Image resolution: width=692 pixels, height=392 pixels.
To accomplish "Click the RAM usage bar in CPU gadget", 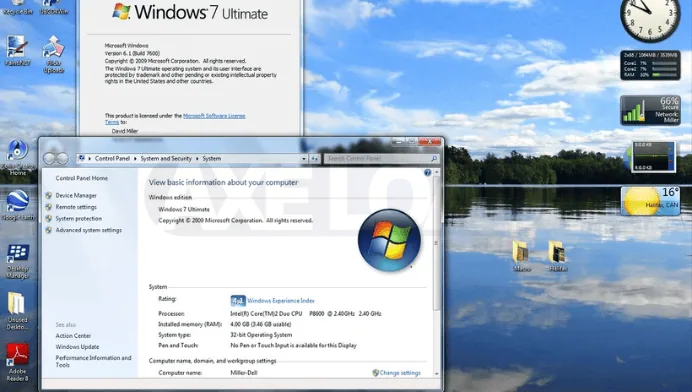I will 664,75.
